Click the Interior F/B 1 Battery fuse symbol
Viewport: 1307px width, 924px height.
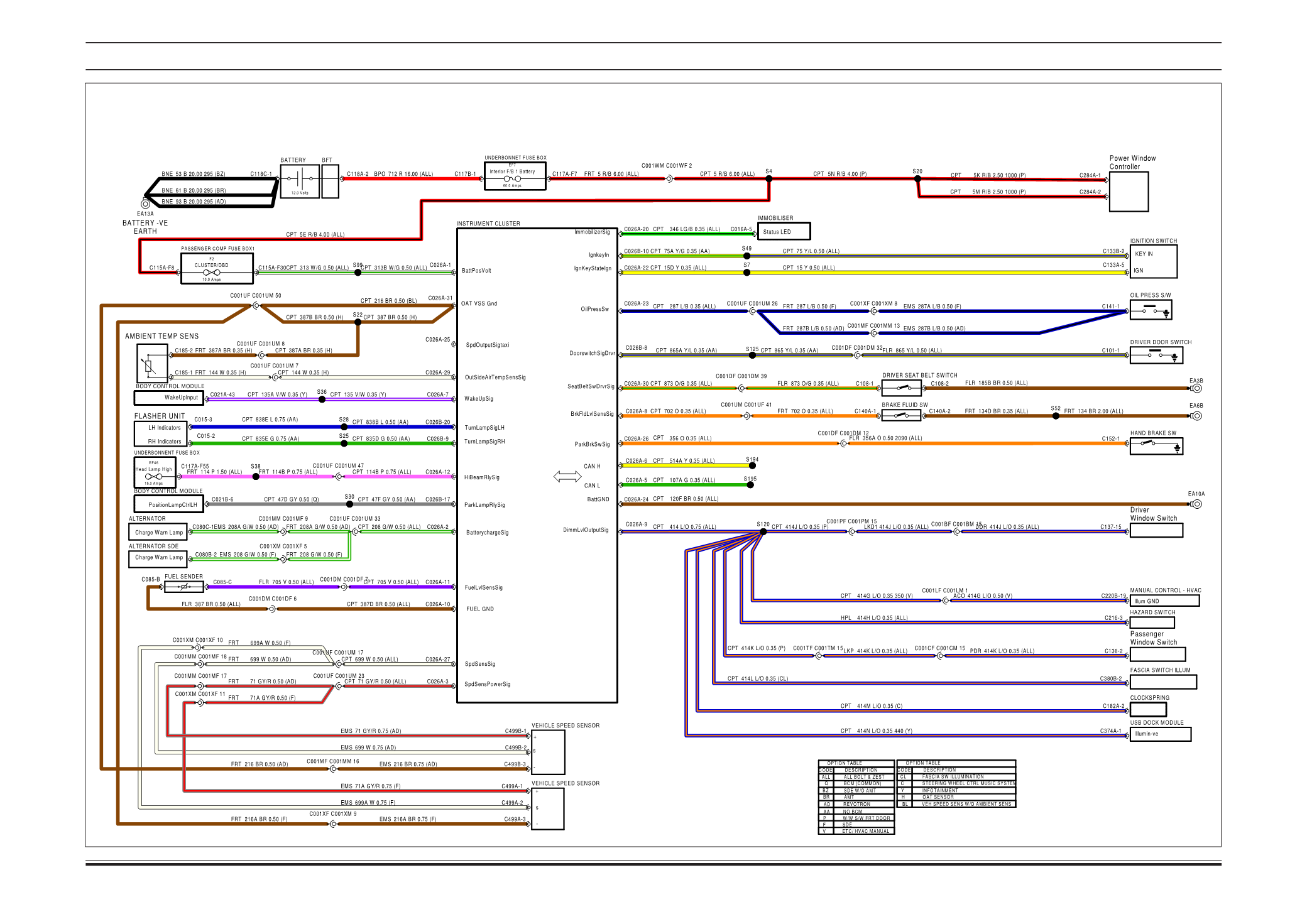tap(512, 178)
